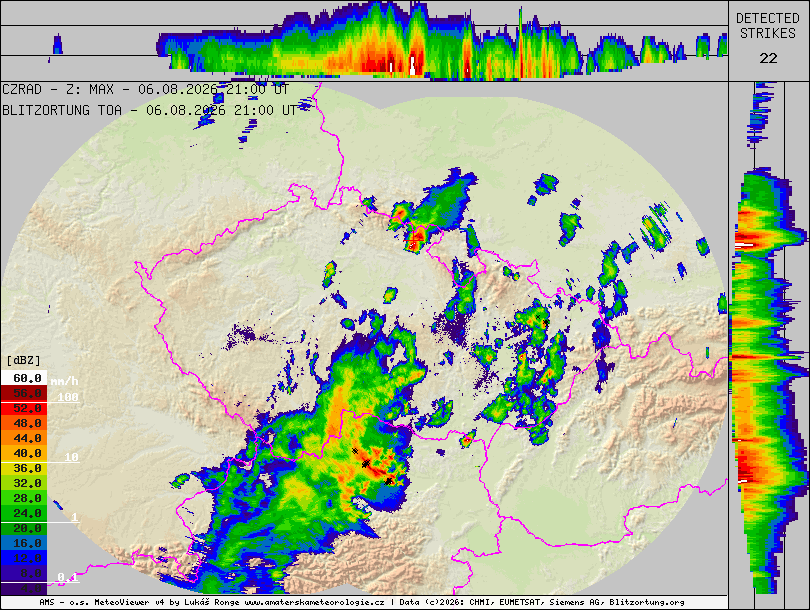Click the 44.0 dBZ orange swatch
Viewport: 810px width, 610px height.
pos(24,438)
